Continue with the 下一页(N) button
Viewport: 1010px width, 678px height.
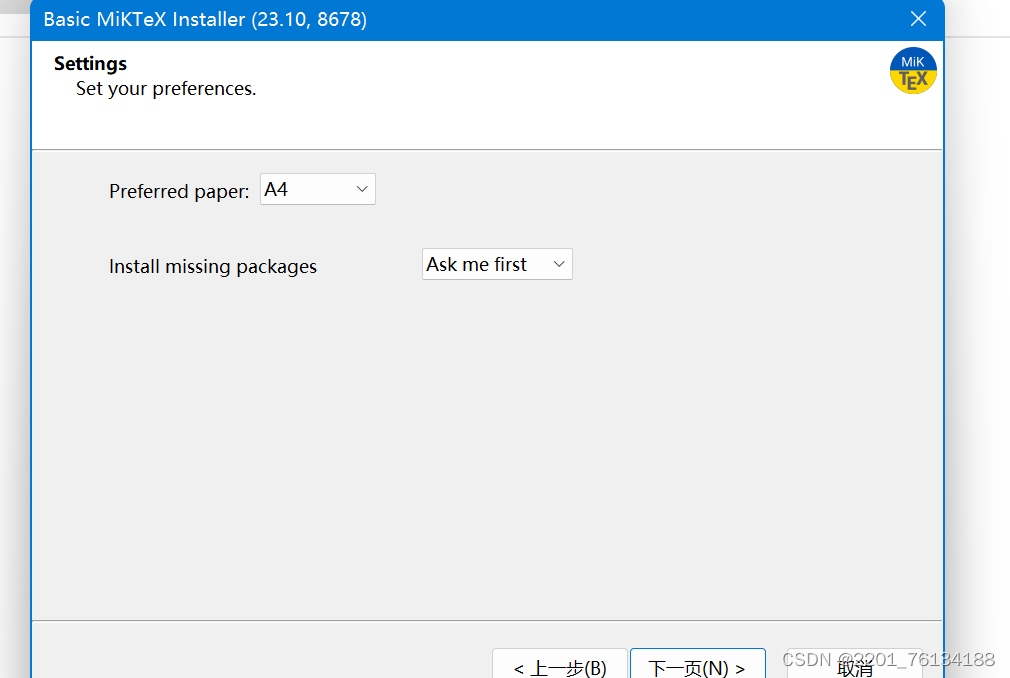tap(698, 664)
